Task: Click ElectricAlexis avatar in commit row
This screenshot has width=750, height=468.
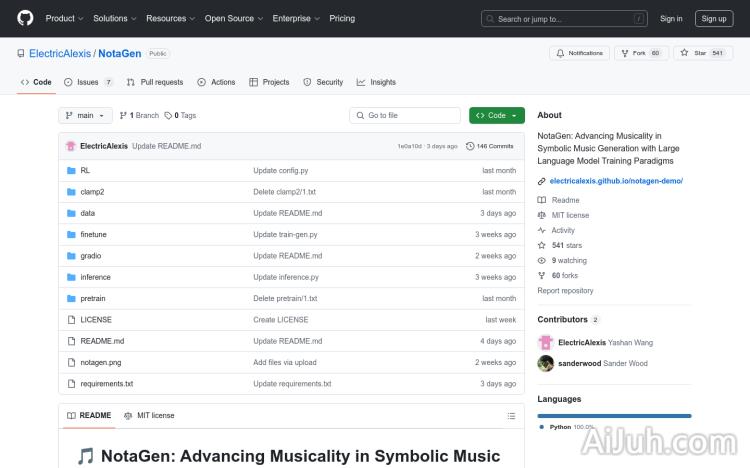Action: [71, 146]
